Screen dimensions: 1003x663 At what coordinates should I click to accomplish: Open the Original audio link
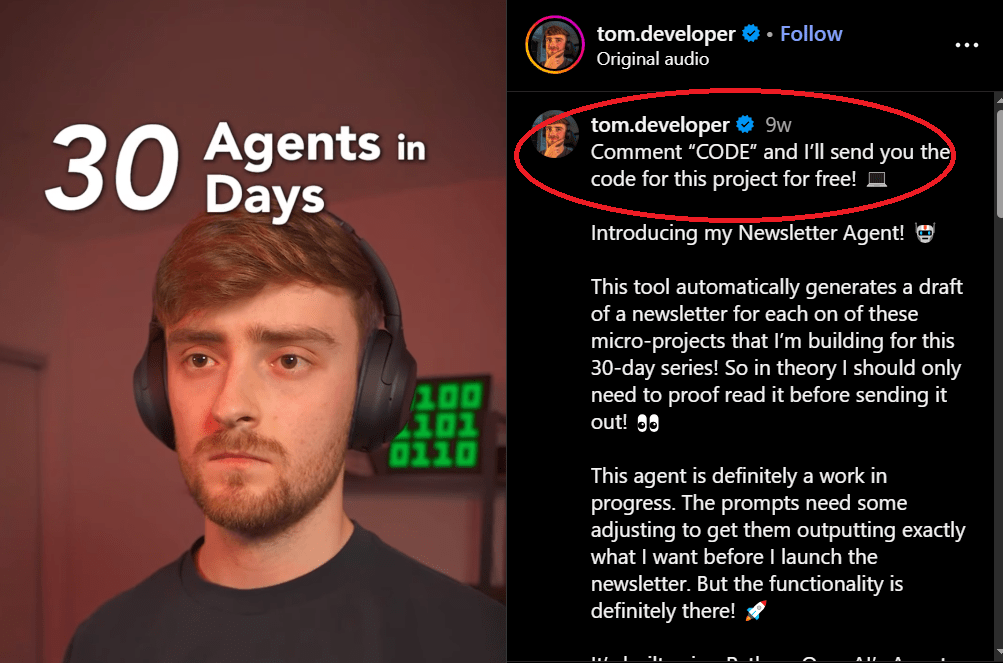652,59
